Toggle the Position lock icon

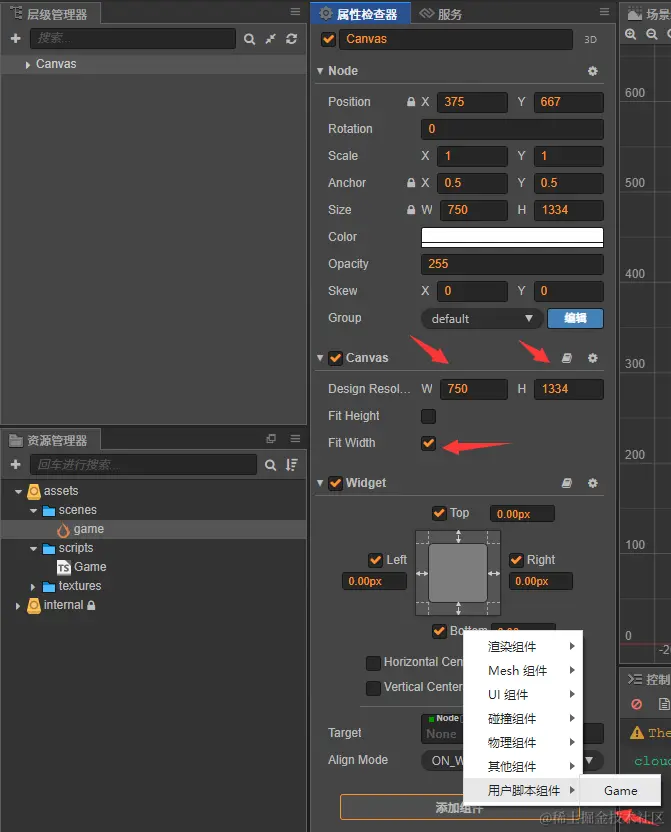point(411,102)
